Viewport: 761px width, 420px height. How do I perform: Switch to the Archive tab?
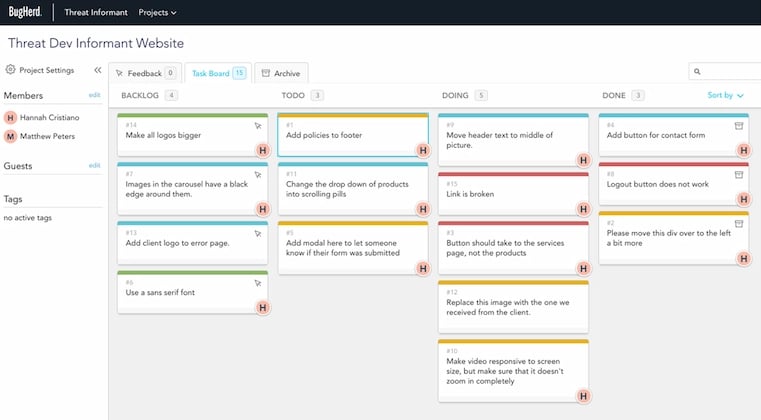[x=280, y=73]
